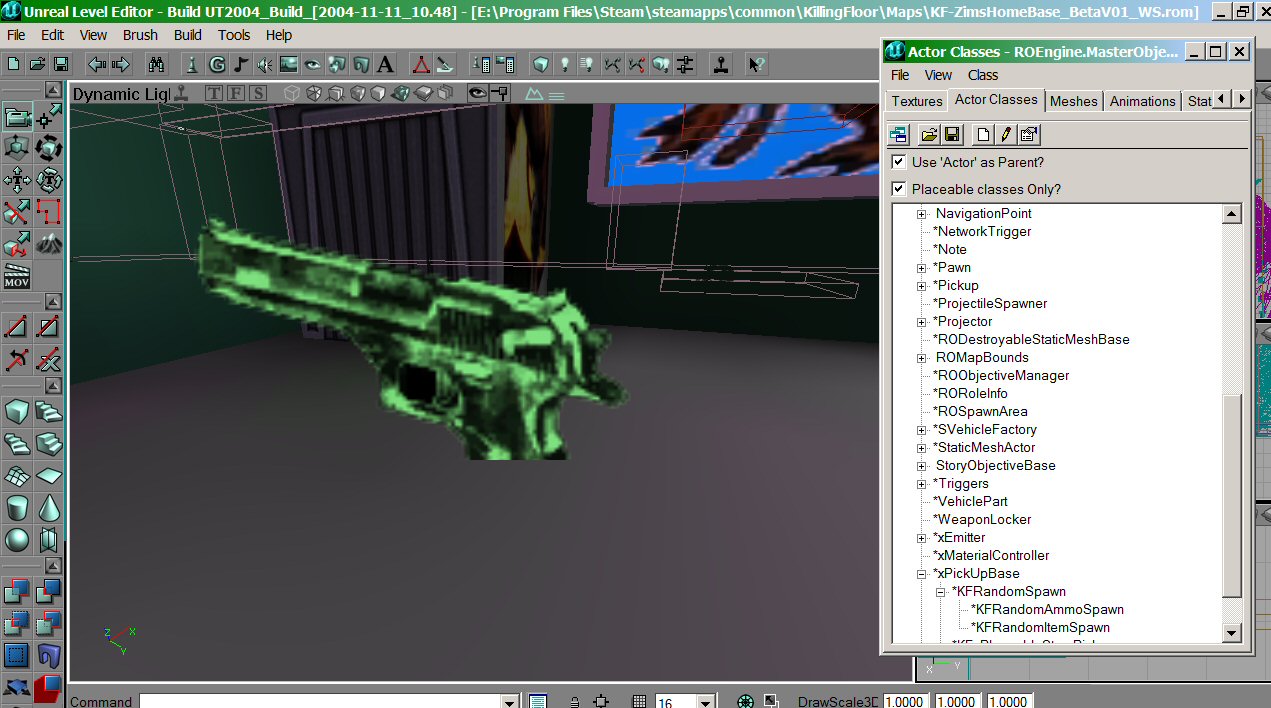Click the Build Lighting bulb icon
Screen dimensions: 1271x708
(x=565, y=64)
